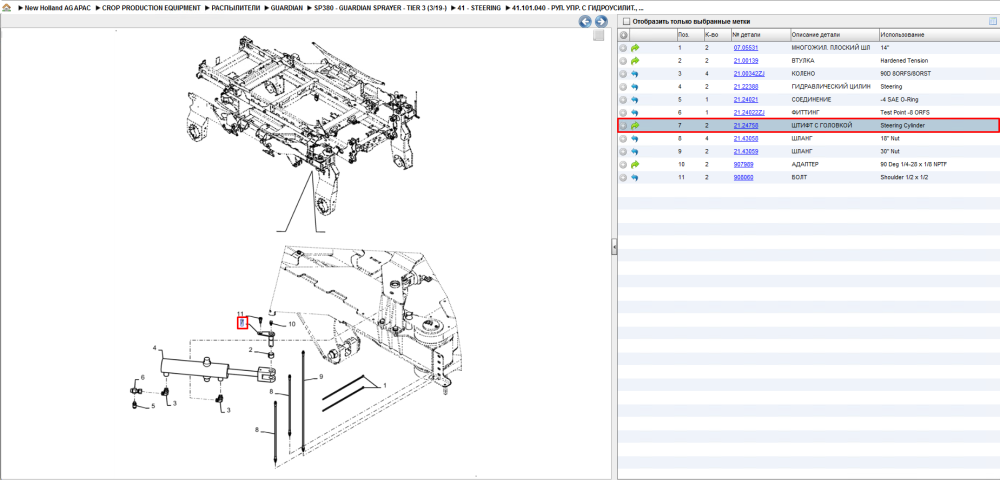
Task: Open part number 21.00139 link
Action: tap(746, 61)
